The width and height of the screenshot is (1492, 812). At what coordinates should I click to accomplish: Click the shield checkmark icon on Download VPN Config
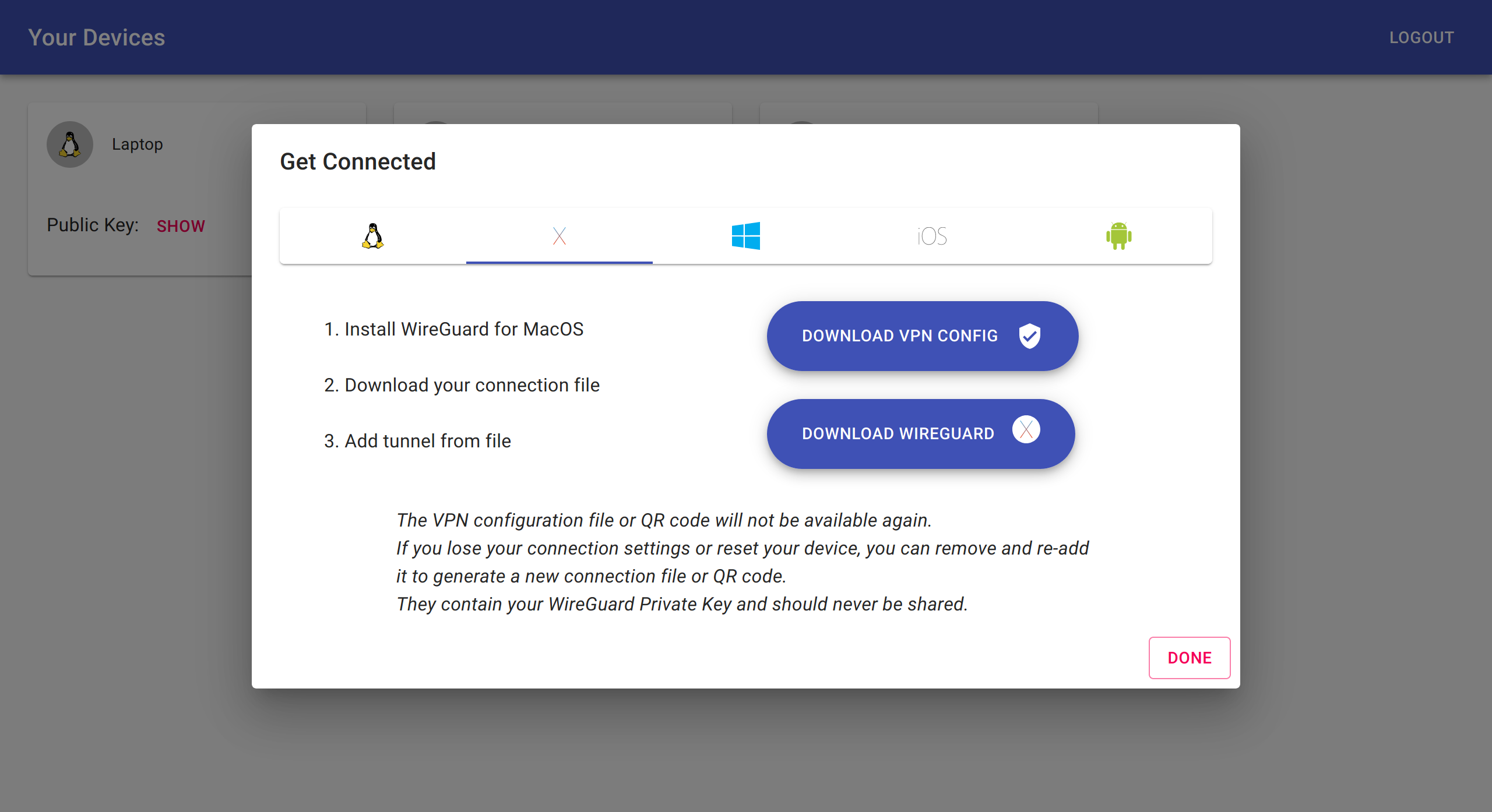[1032, 335]
